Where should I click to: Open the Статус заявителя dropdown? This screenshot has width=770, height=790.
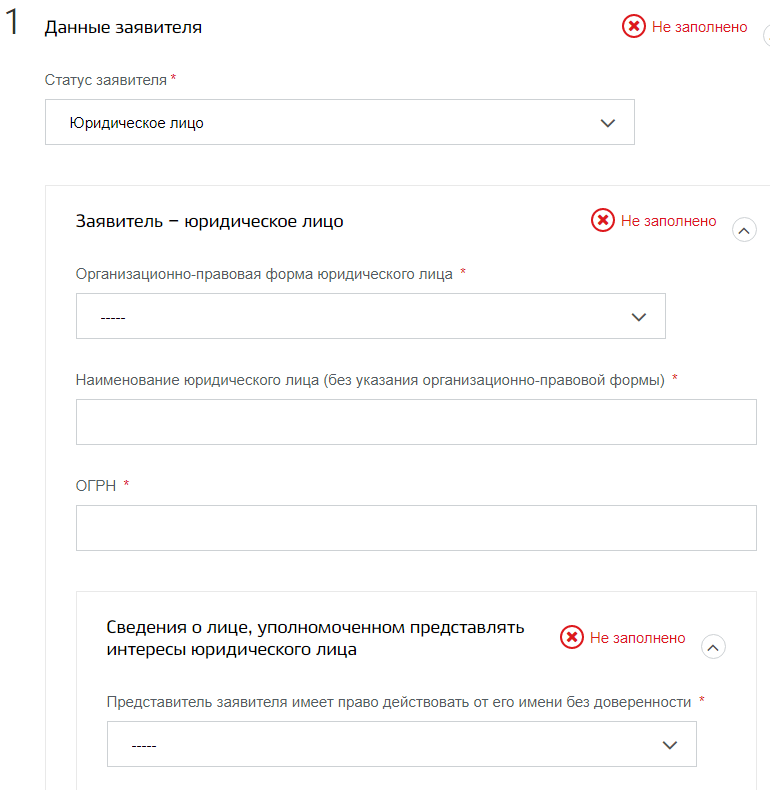pyautogui.click(x=340, y=122)
